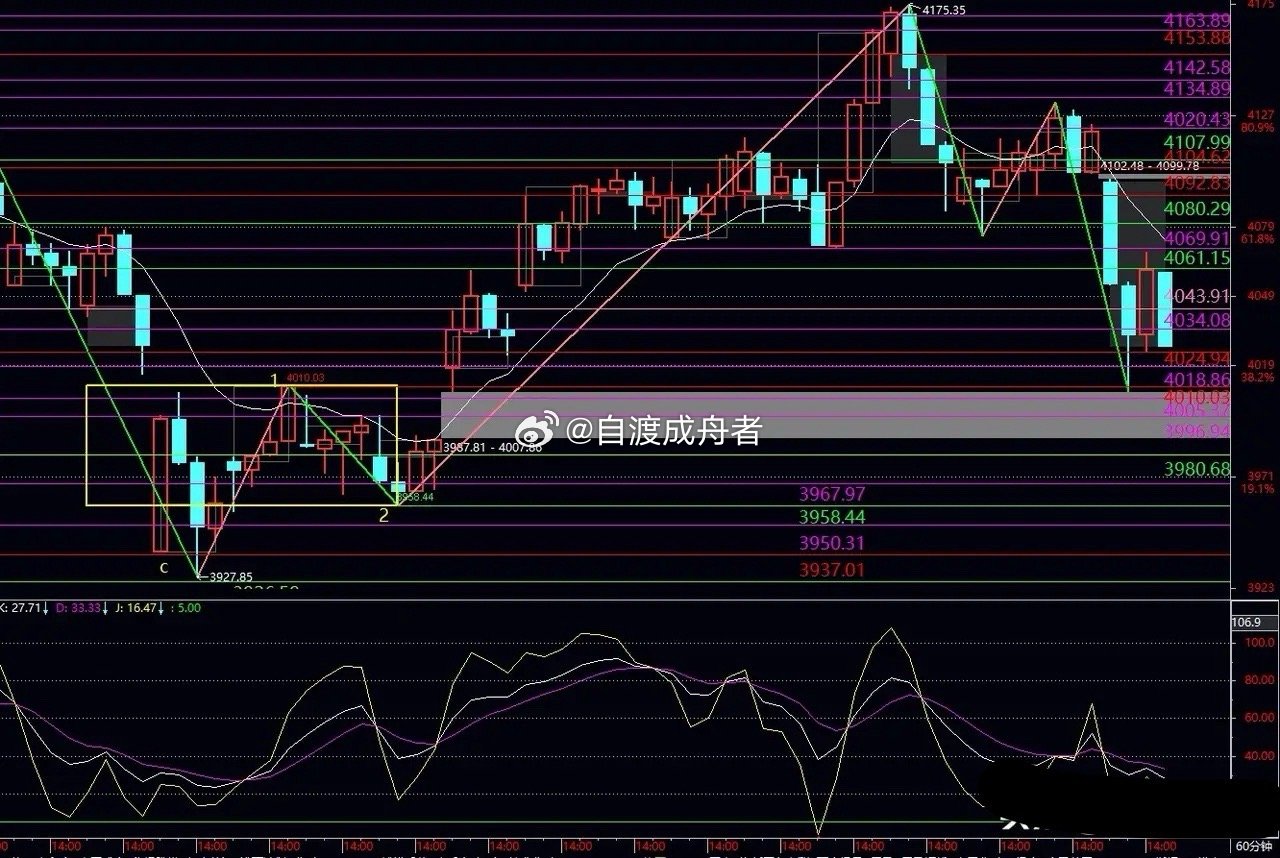Click the down arrow beside J value 16.47
Image resolution: width=1280 pixels, height=858 pixels.
click(163, 607)
